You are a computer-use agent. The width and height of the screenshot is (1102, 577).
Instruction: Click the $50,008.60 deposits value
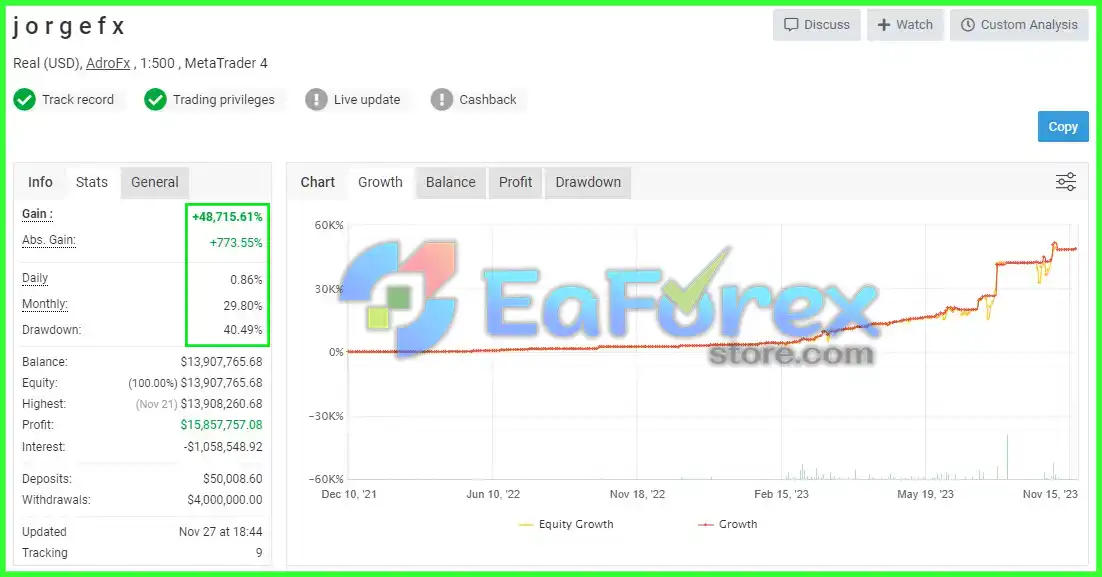233,479
